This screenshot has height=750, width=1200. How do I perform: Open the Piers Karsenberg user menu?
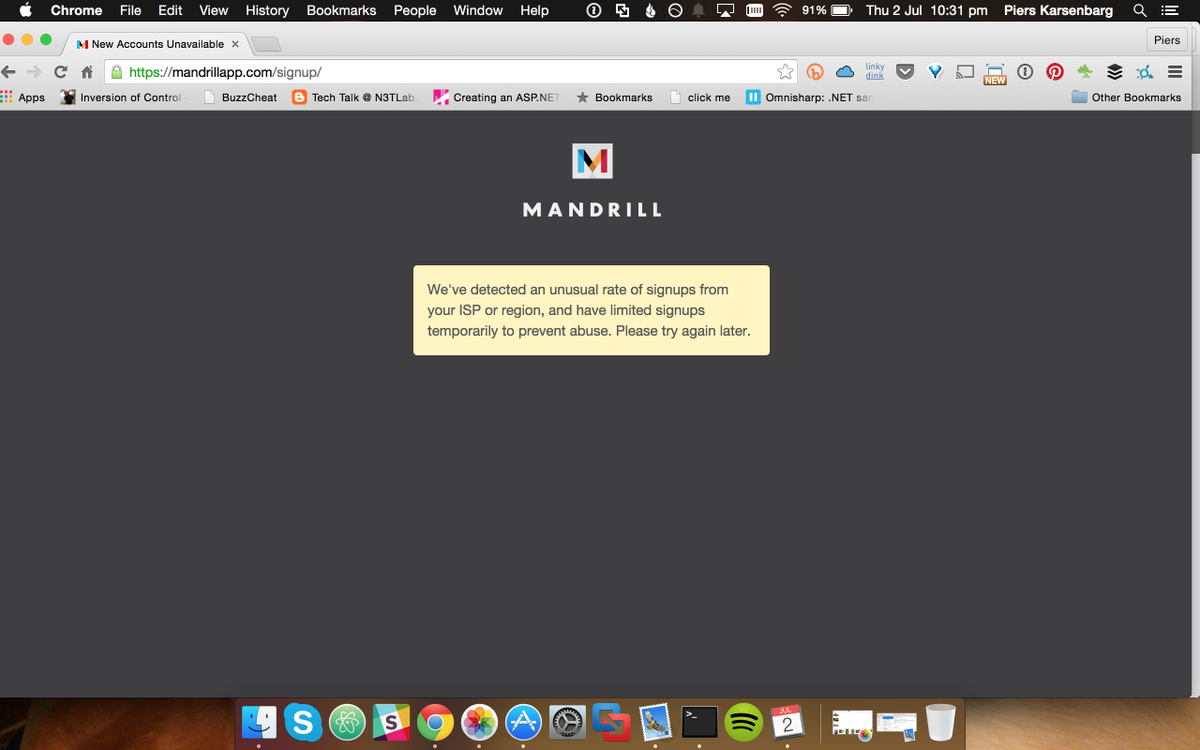click(1058, 10)
